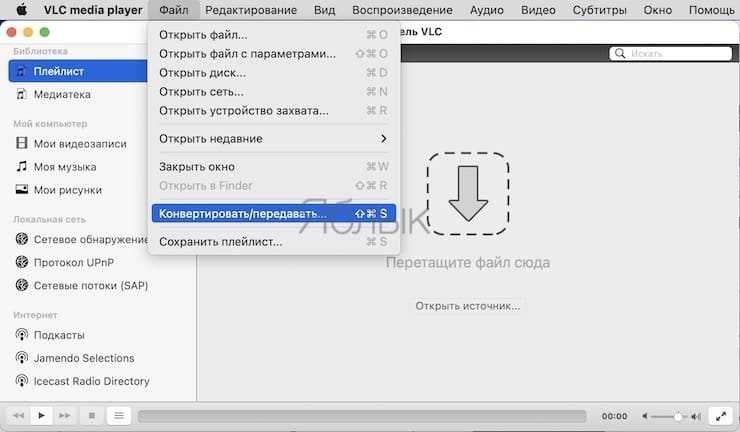
Task: Stop playback
Action: 92,416
